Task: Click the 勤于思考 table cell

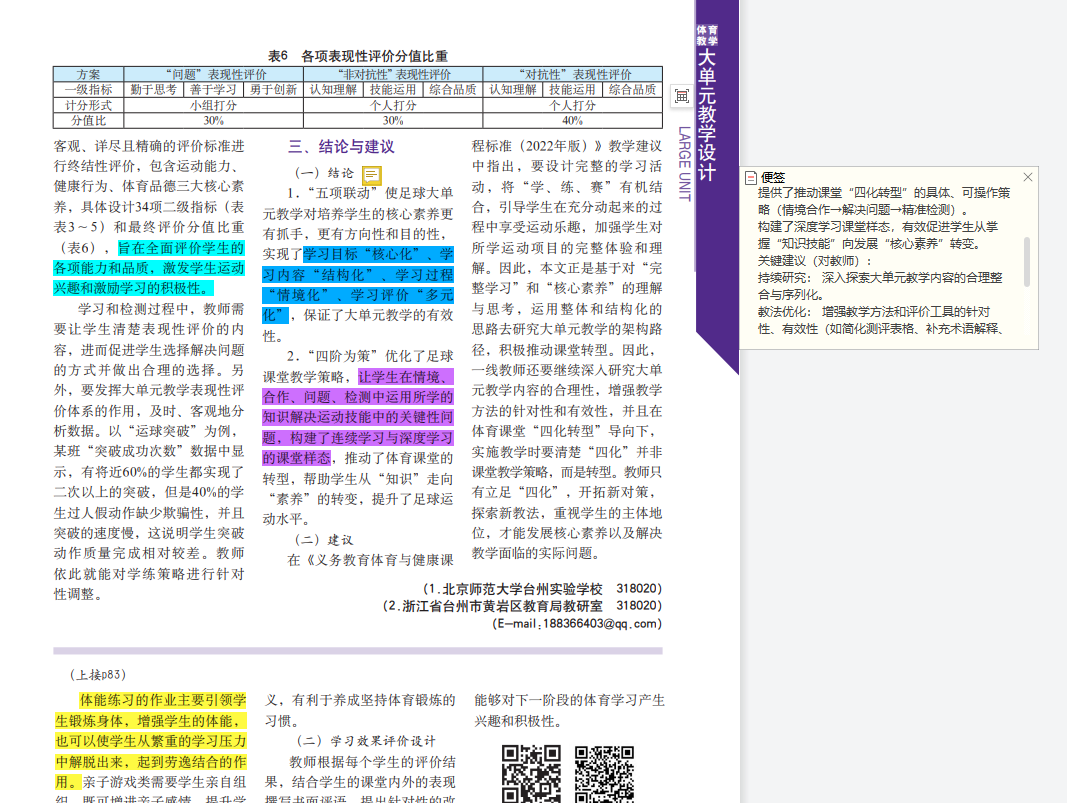Action: coord(154,90)
